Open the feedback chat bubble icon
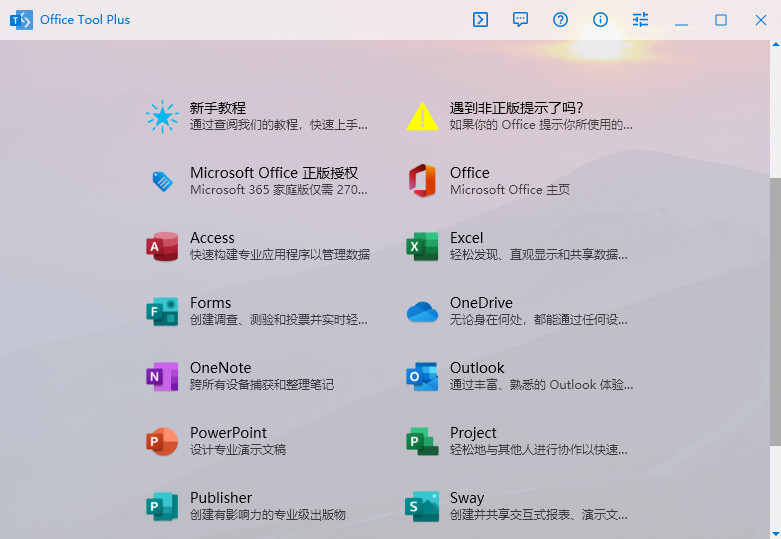This screenshot has width=781, height=539. tap(521, 20)
